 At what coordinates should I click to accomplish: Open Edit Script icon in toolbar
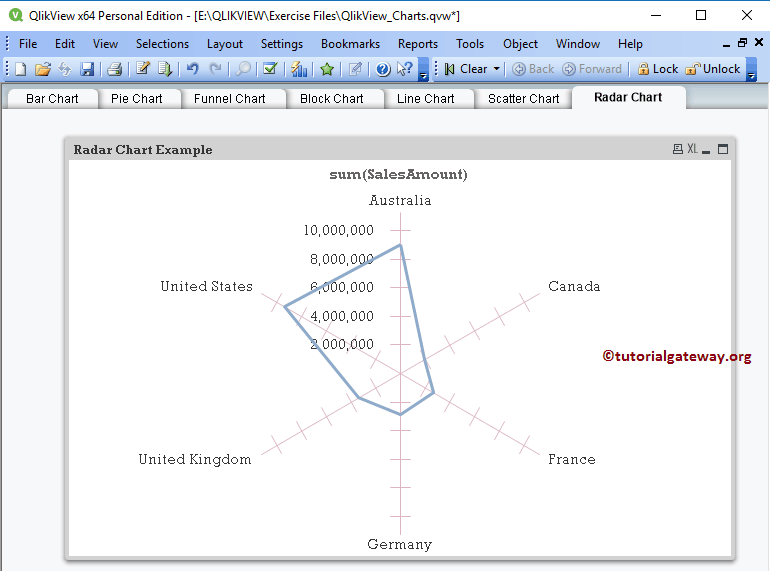point(143,69)
